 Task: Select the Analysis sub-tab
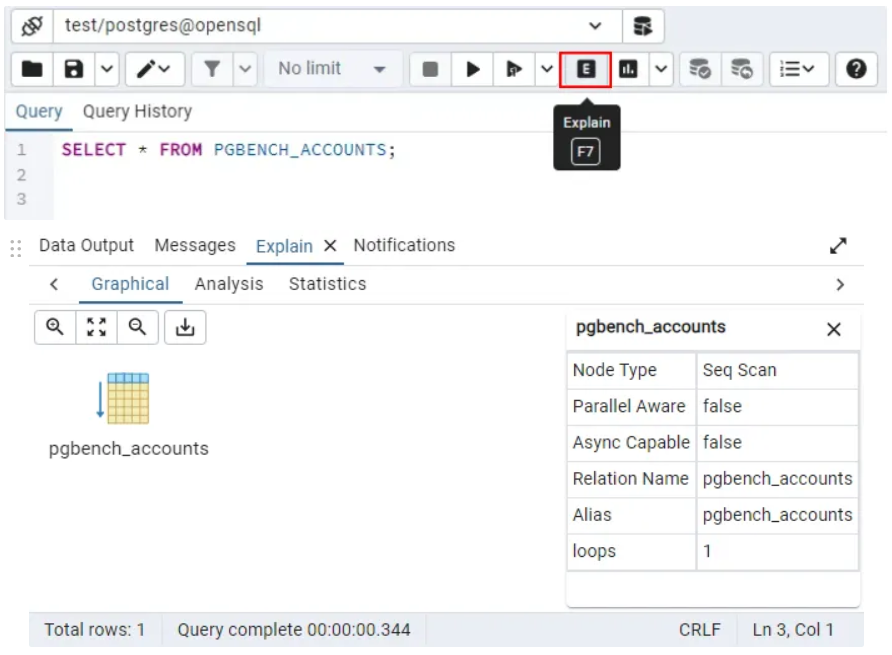pyautogui.click(x=229, y=284)
